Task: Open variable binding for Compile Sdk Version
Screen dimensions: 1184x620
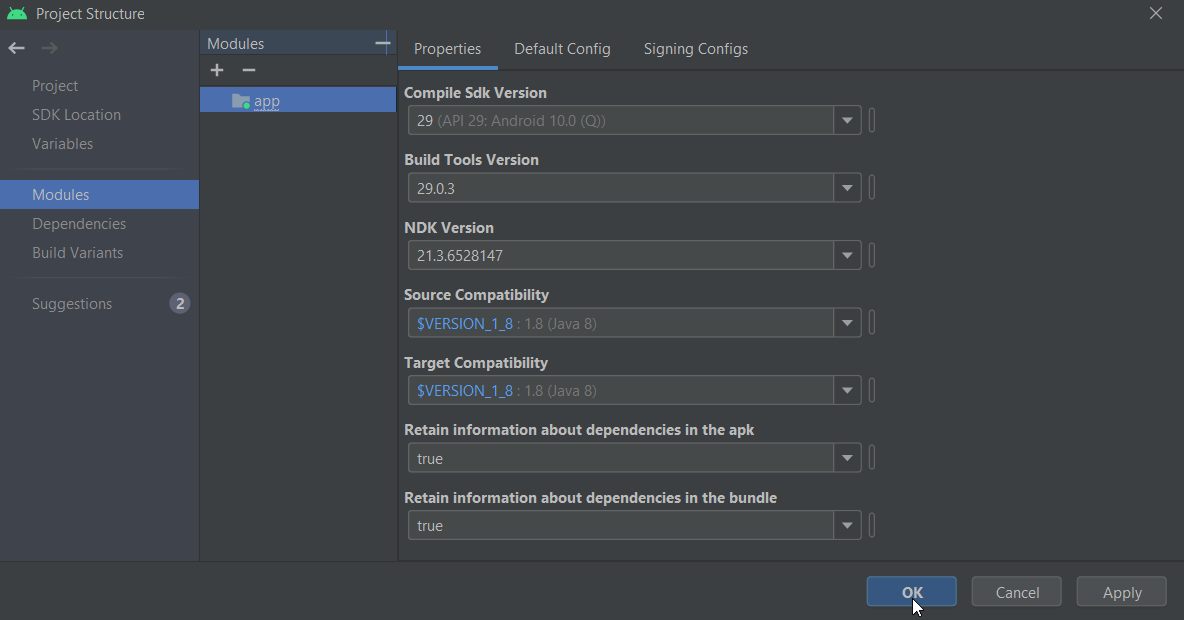Action: tap(872, 121)
